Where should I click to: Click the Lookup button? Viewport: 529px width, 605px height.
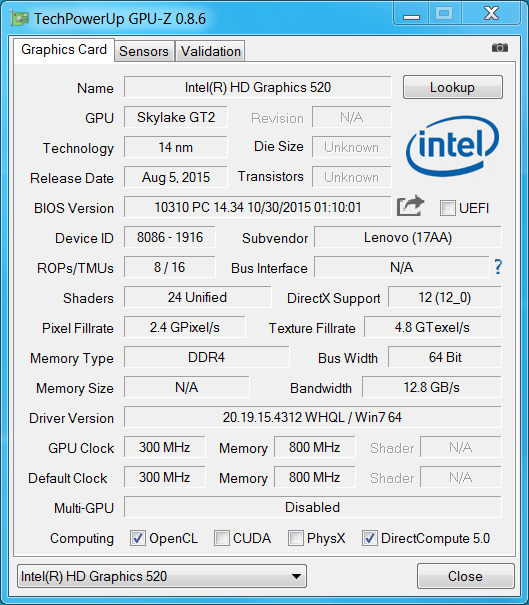point(453,87)
